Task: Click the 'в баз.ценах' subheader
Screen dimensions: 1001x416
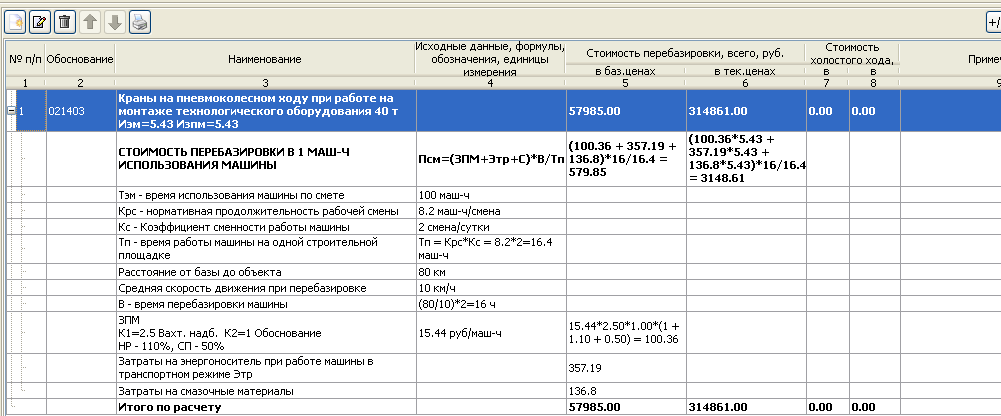Action: click(x=626, y=71)
